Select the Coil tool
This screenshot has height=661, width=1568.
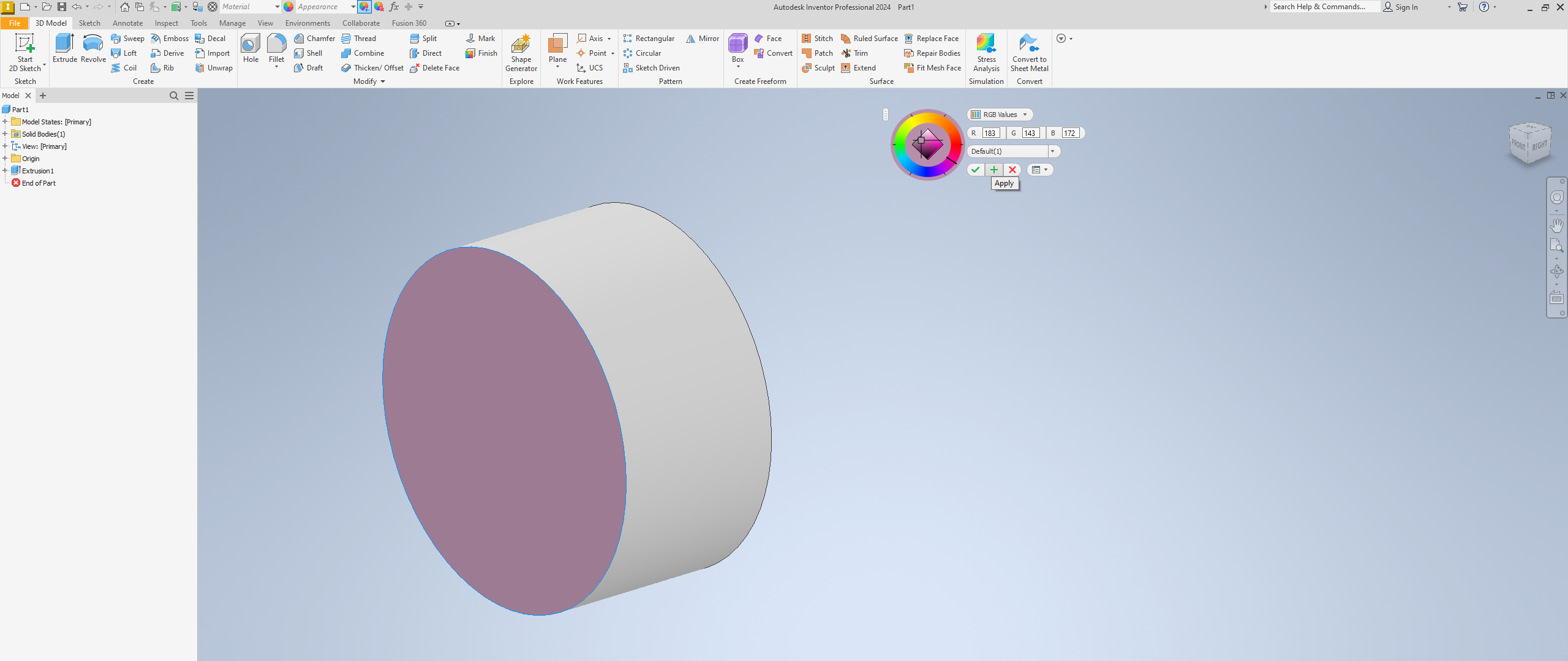click(x=124, y=68)
